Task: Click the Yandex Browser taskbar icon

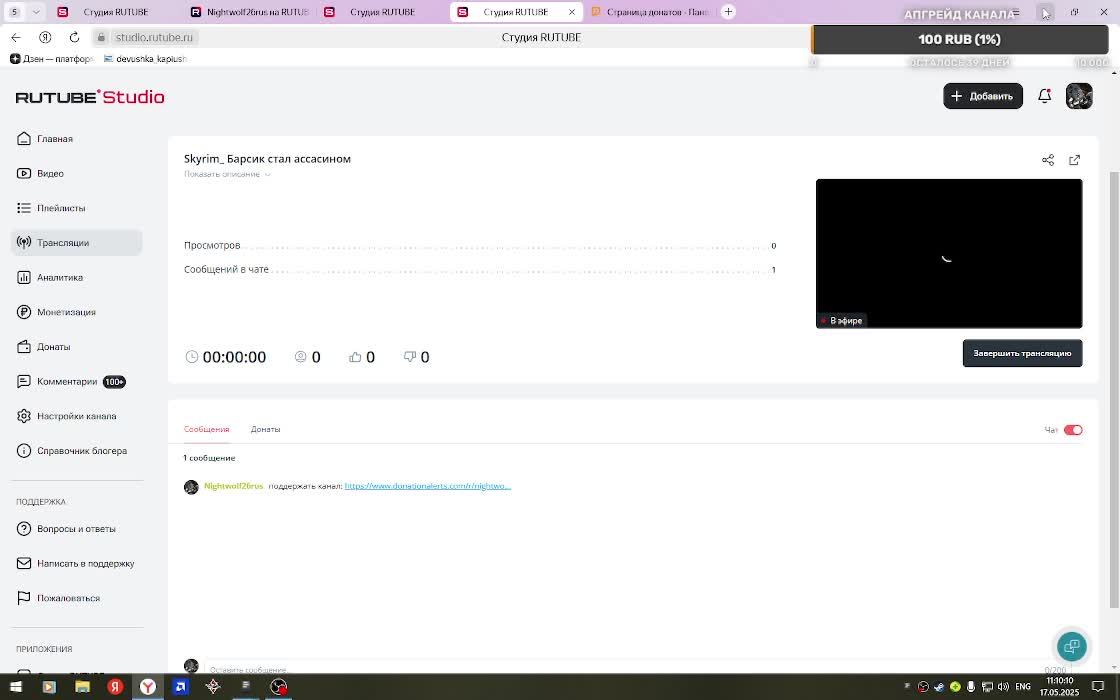Action: click(x=147, y=687)
